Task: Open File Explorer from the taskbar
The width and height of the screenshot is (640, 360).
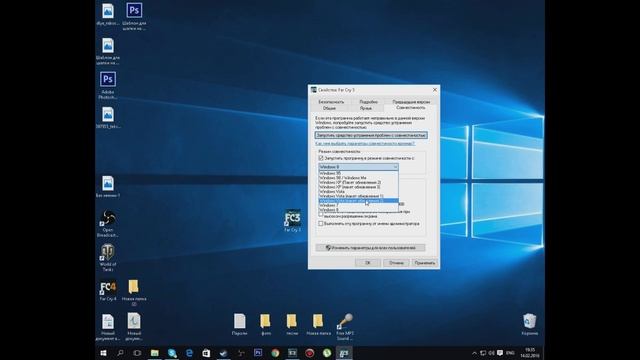Action: [x=155, y=353]
